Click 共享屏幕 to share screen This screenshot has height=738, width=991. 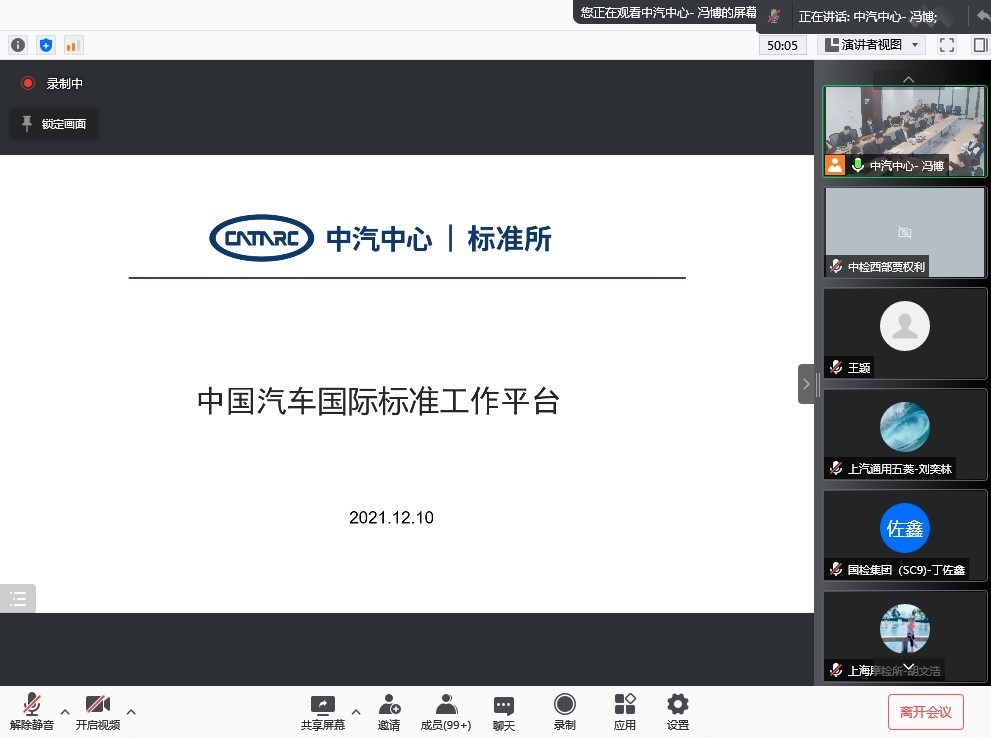[322, 711]
